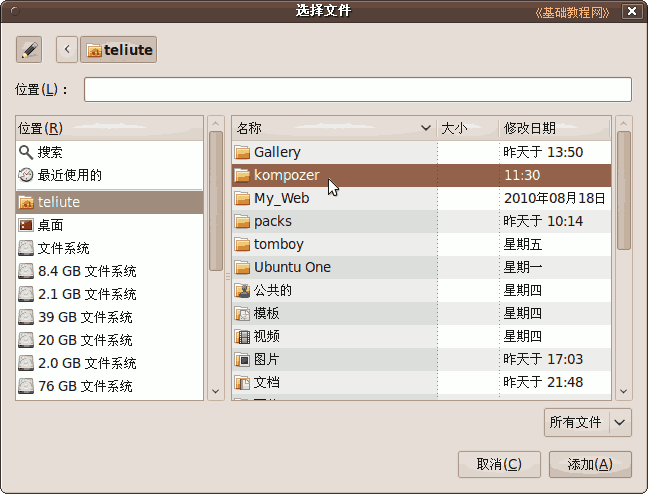
Task: Click the sidebar scrollbar down arrow
Action: point(215,391)
